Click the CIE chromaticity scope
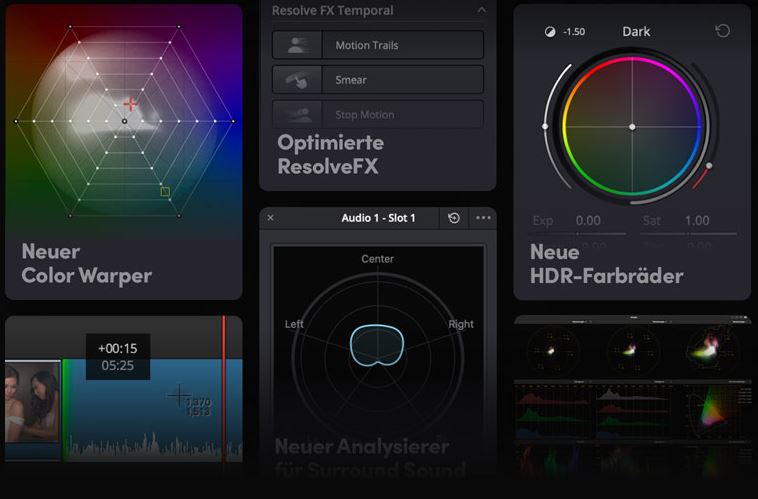This screenshot has width=758, height=499. point(710,411)
